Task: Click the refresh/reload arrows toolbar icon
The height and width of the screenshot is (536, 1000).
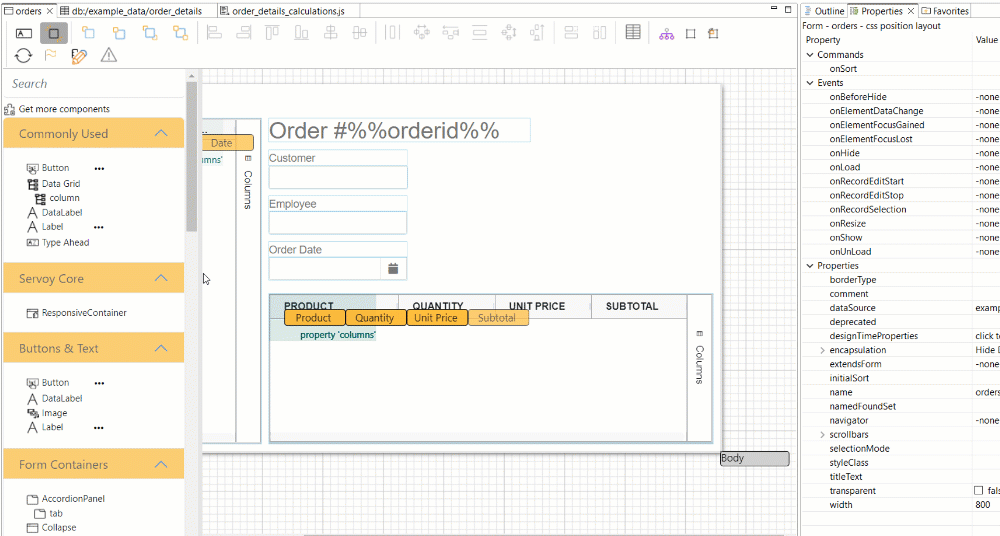Action: 23,56
